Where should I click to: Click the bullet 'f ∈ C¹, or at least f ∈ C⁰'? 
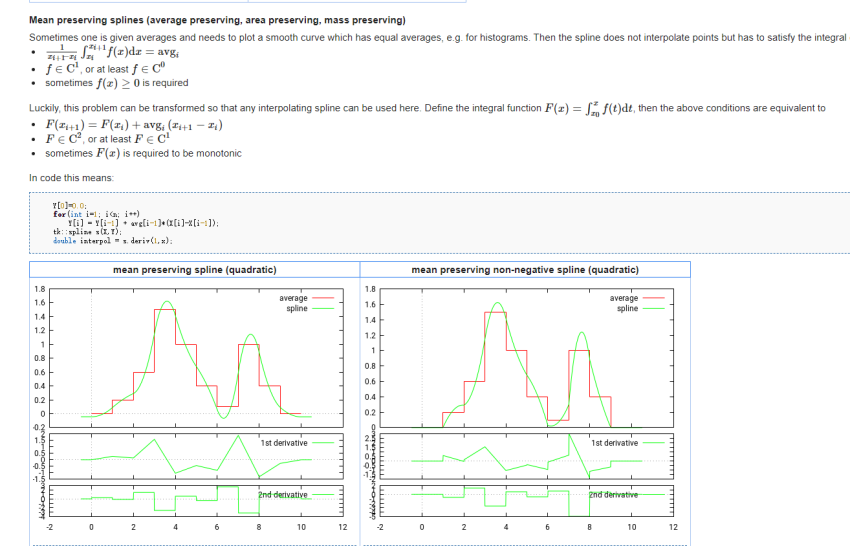(x=105, y=68)
